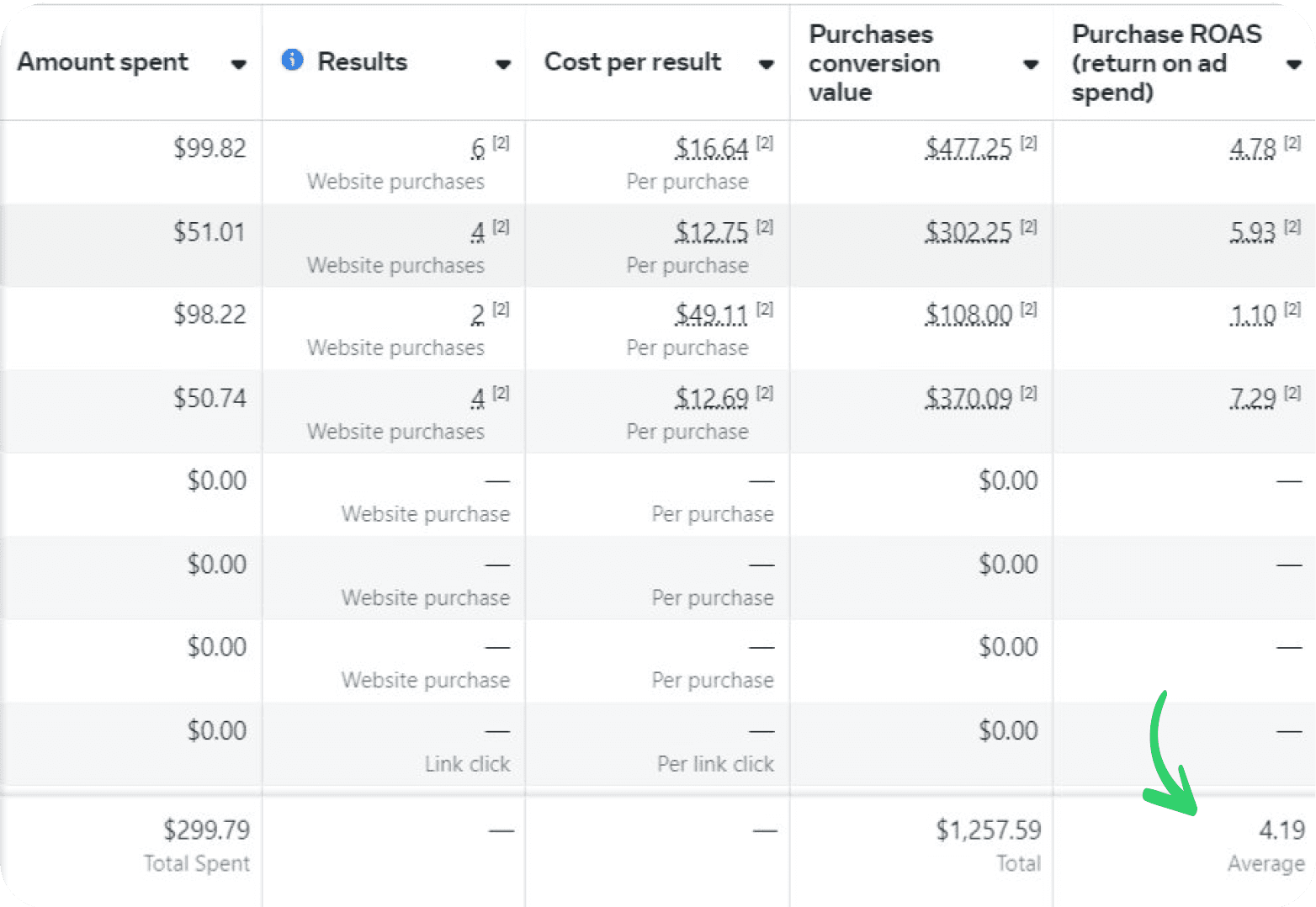
Task: Click the [2] footnote beside 4.78 ROAS
Action: coord(1292,143)
